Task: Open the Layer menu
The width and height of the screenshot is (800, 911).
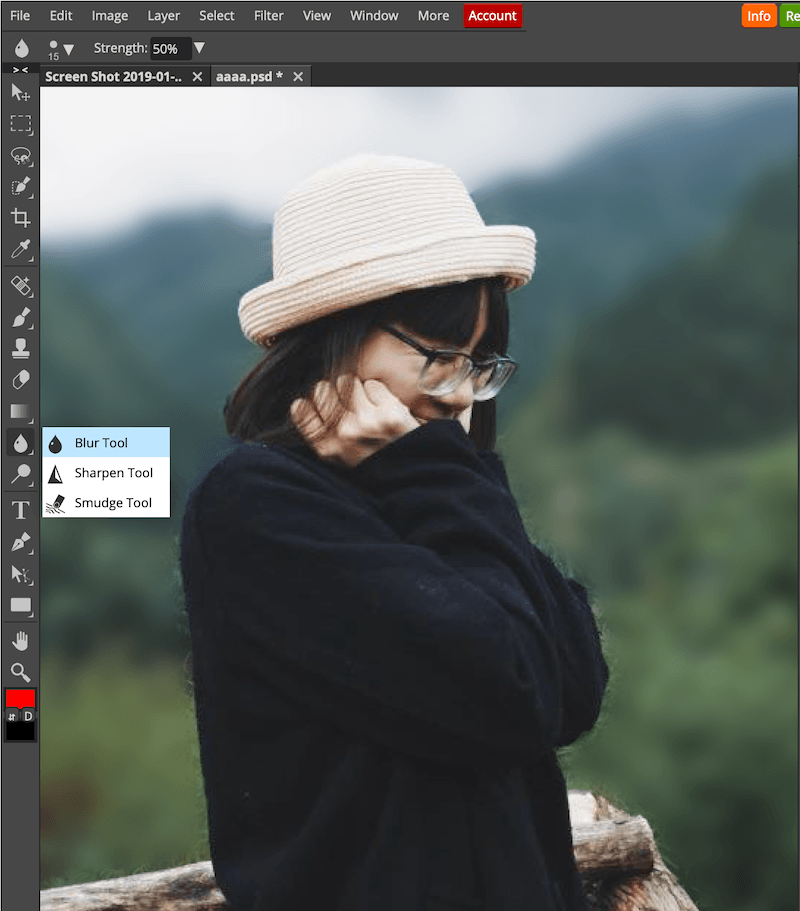Action: pos(163,16)
